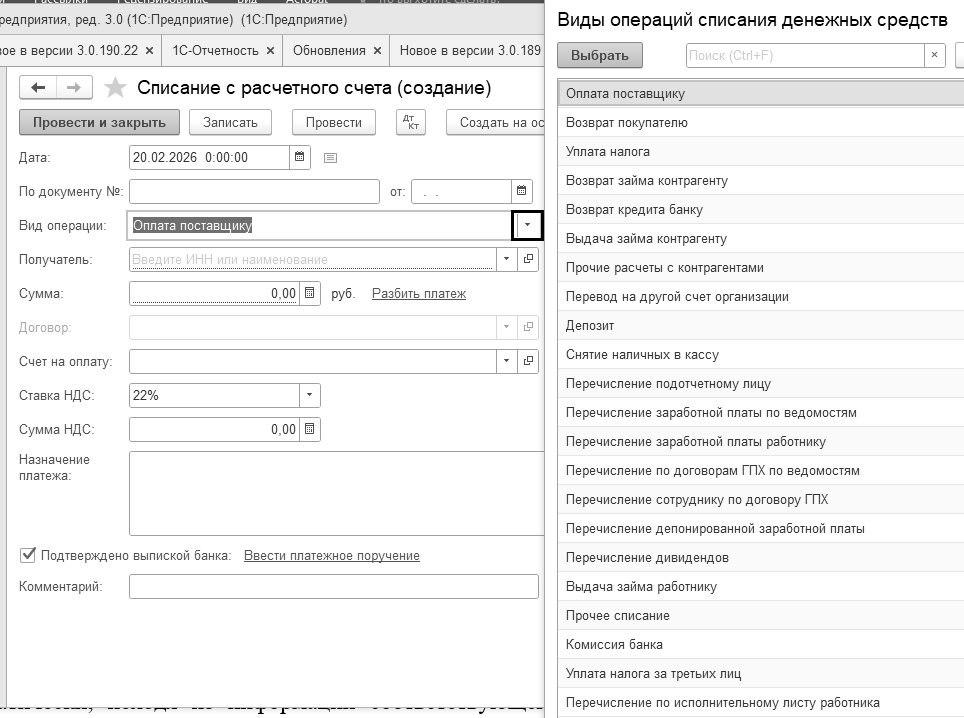Screen dimensions: 964x718
Task: Click the Назначение платежа text area
Action: (x=337, y=493)
